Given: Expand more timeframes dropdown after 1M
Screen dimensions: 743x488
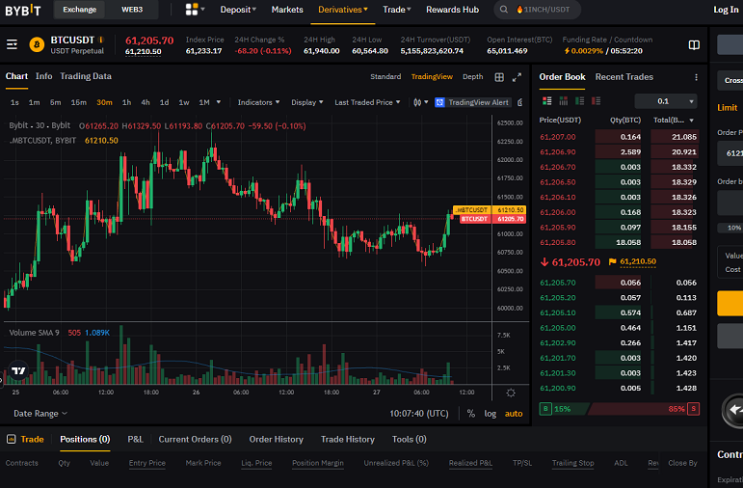Looking at the screenshot, I should (218, 102).
